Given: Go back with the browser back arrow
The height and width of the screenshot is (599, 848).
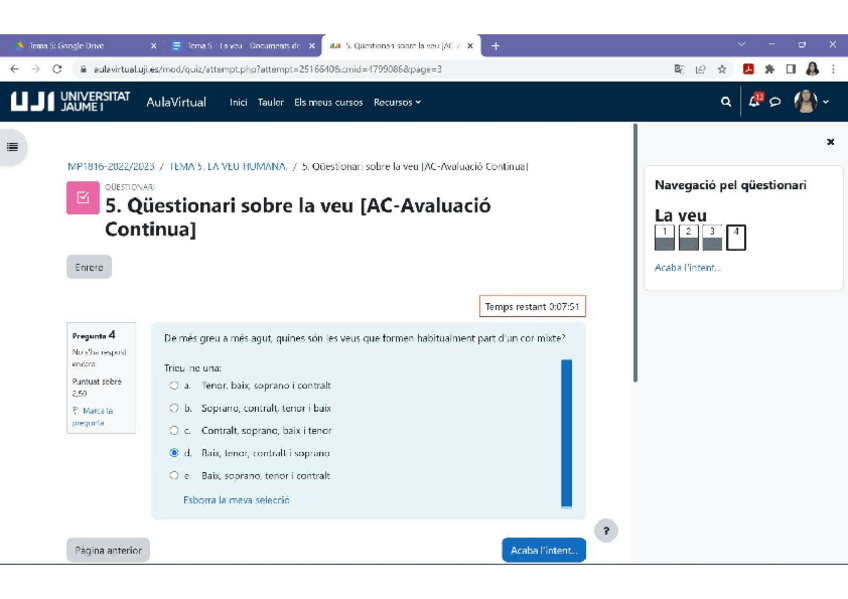Looking at the screenshot, I should pyautogui.click(x=15, y=69).
